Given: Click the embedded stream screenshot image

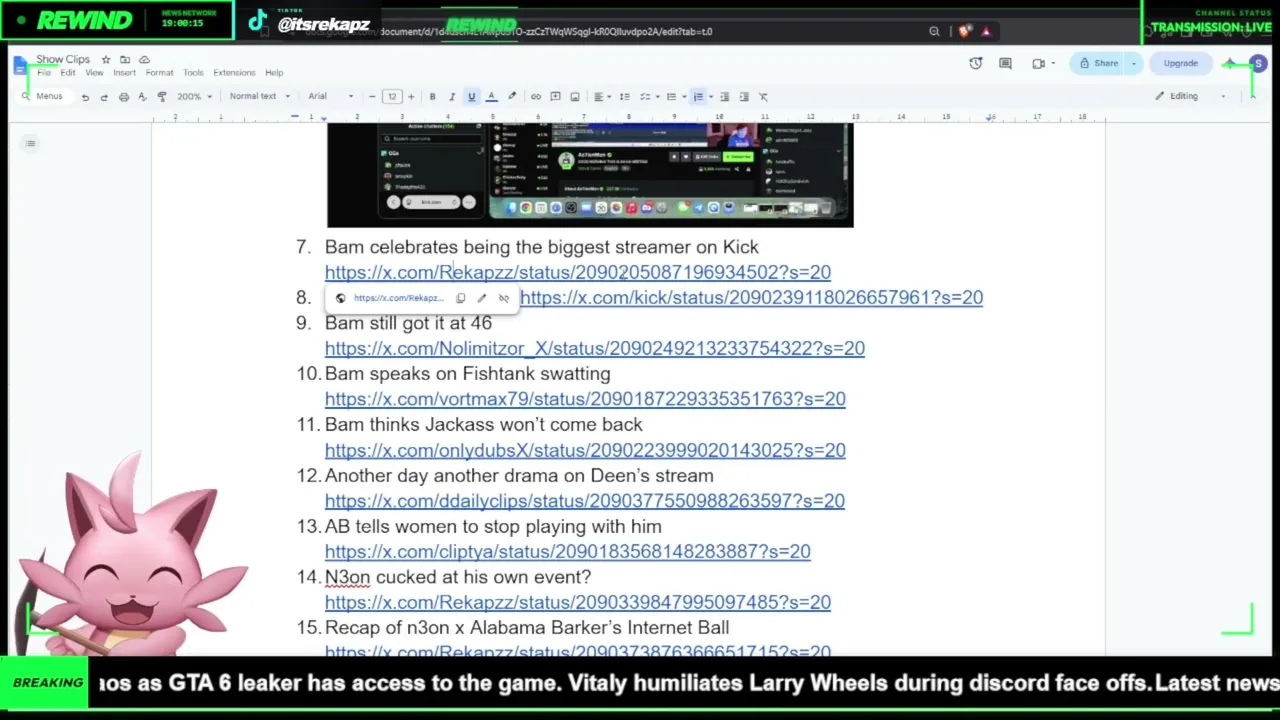Looking at the screenshot, I should (590, 175).
